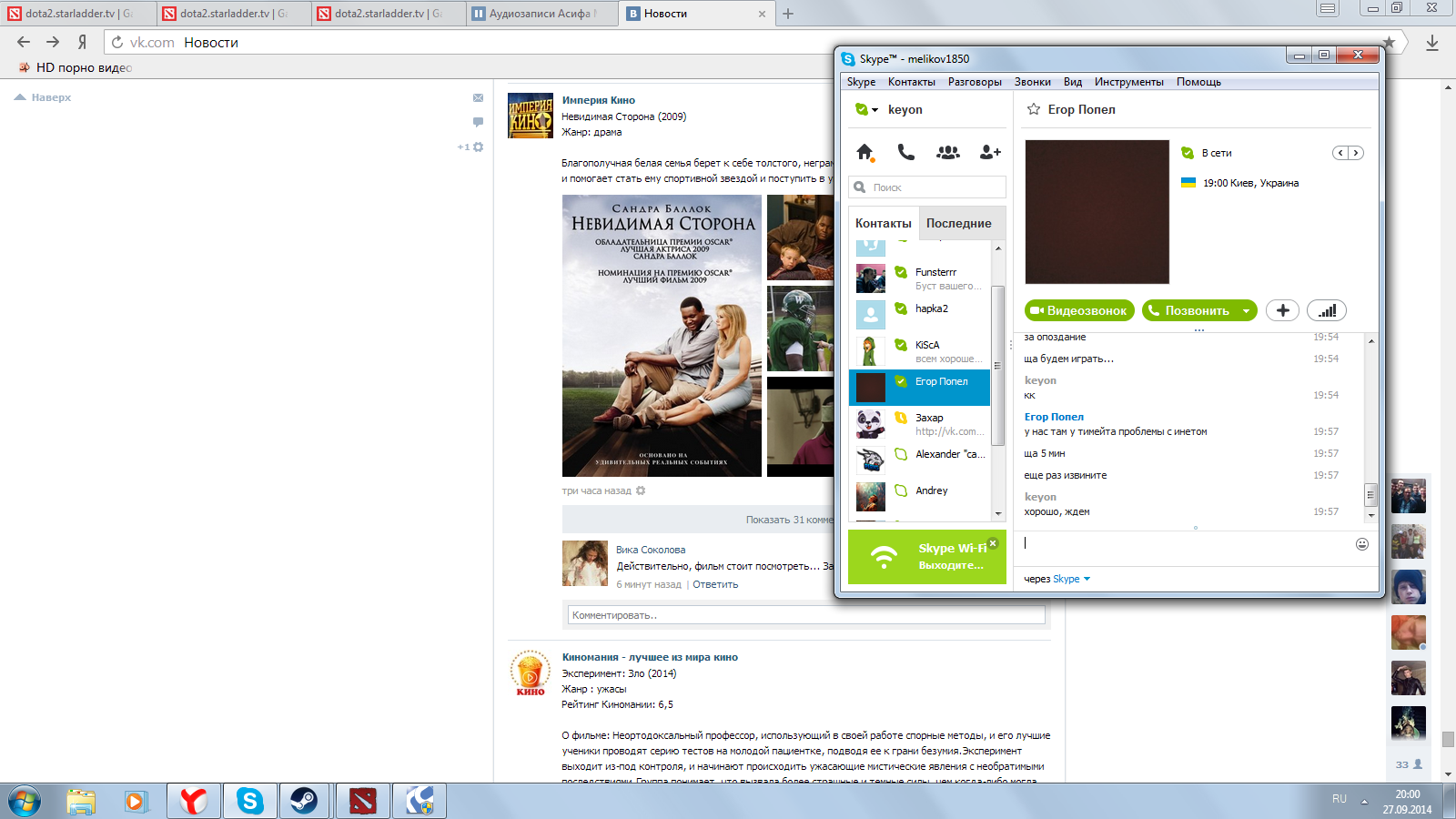The image size is (1456, 819).
Task: Select the KiScA contact
Action: coord(919,351)
